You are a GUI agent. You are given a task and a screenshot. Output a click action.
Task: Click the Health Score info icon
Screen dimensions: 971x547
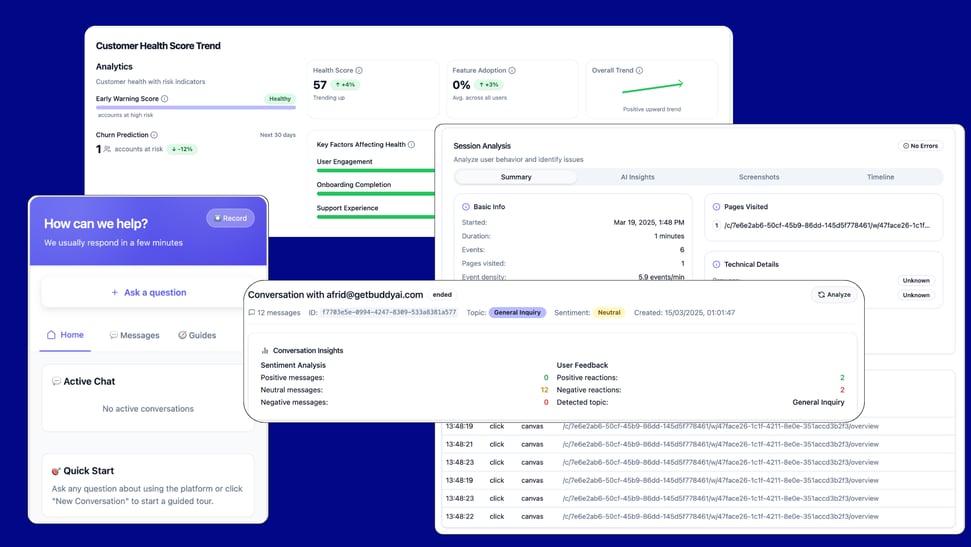tap(359, 71)
